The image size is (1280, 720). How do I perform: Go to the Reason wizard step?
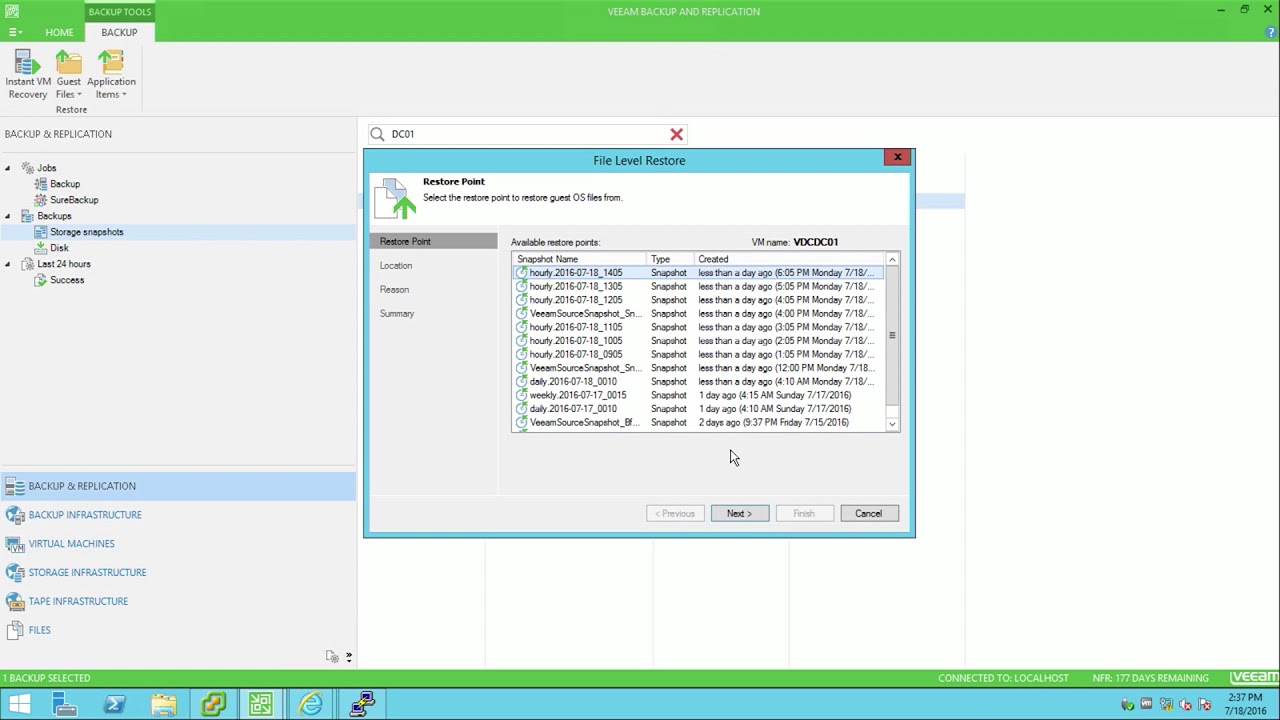tap(394, 289)
